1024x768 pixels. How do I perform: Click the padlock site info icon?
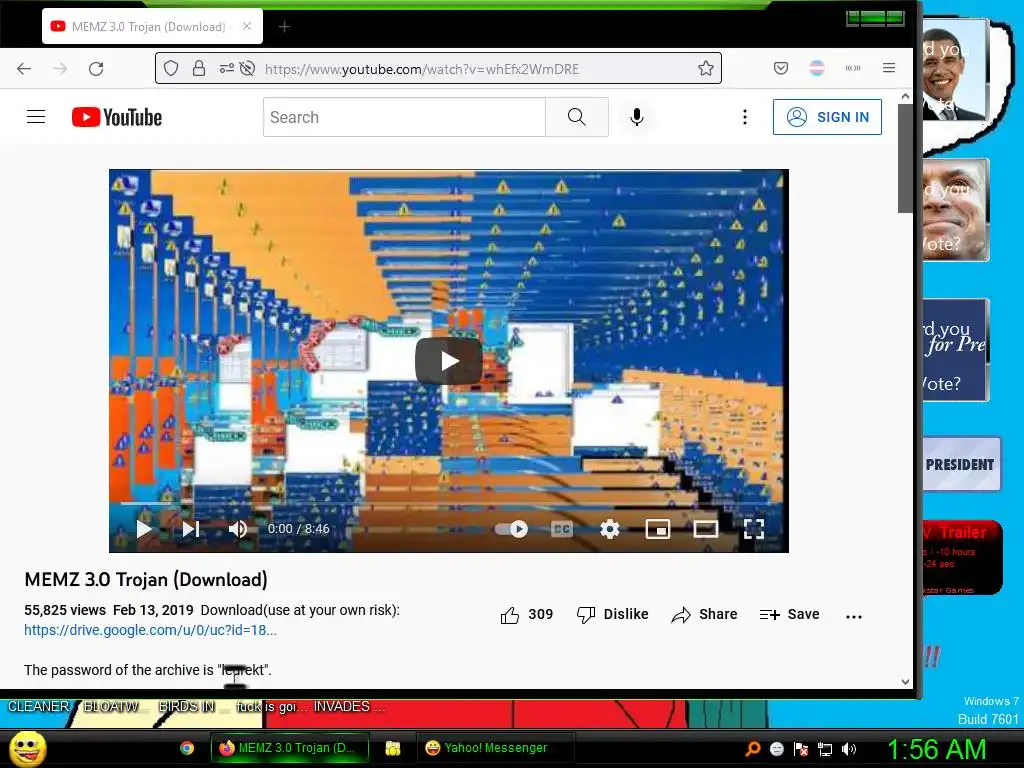coord(199,69)
